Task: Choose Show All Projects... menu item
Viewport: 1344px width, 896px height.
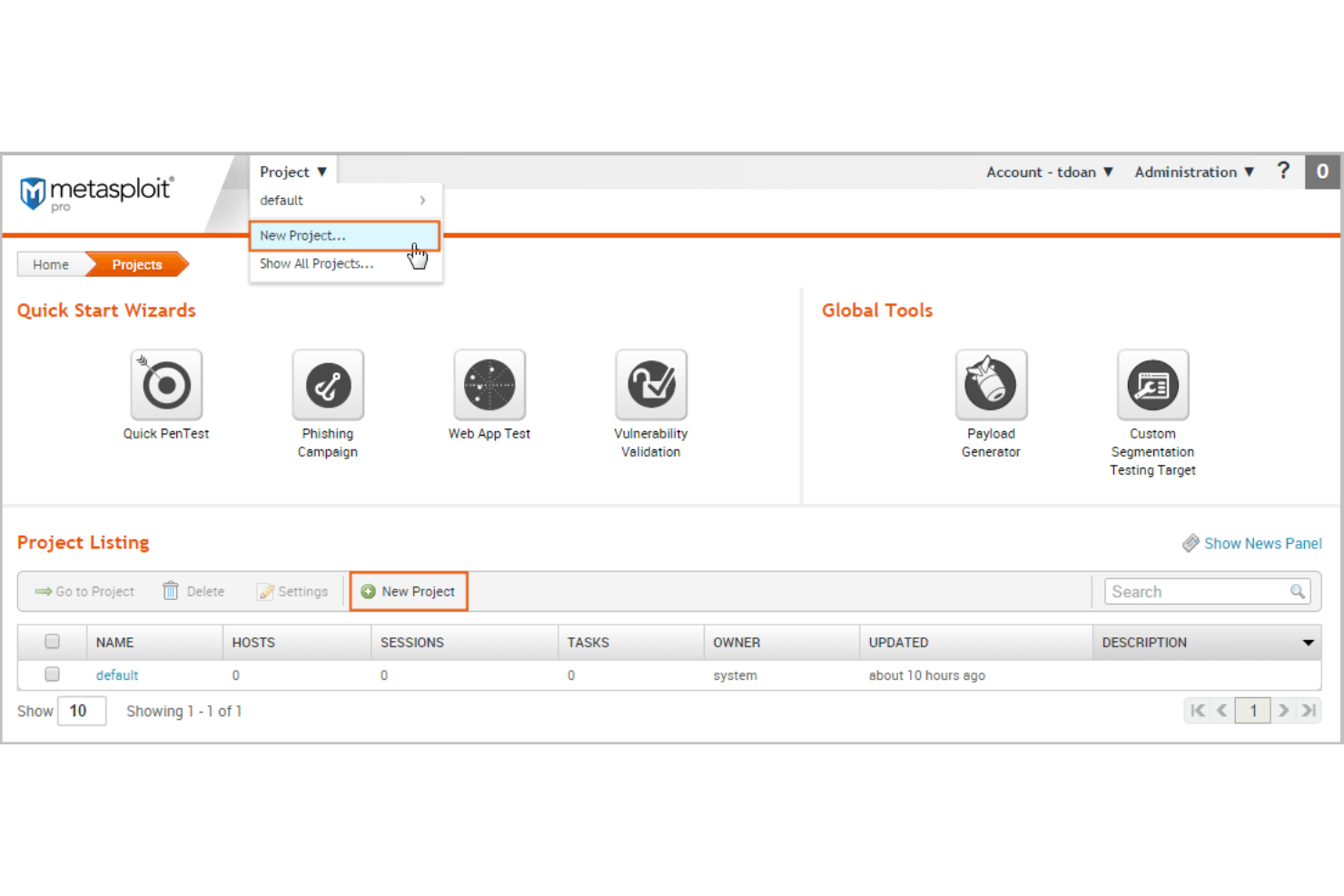Action: point(345,264)
